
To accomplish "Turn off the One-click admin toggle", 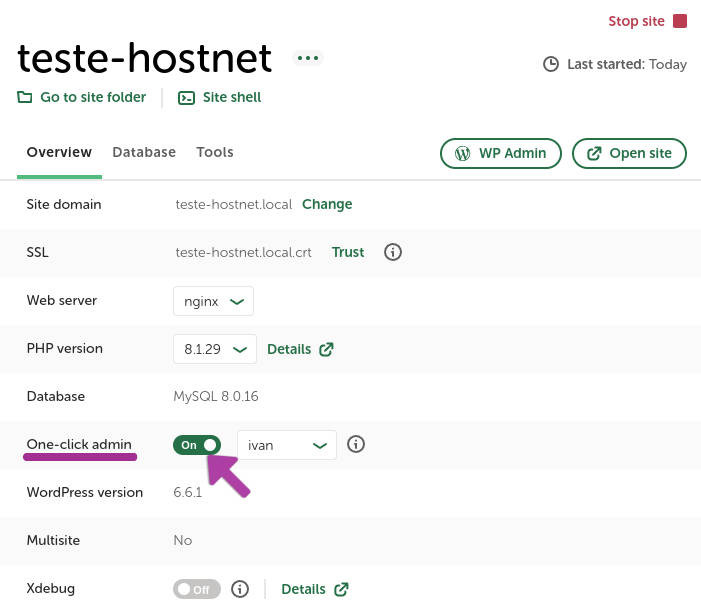I will (x=197, y=445).
